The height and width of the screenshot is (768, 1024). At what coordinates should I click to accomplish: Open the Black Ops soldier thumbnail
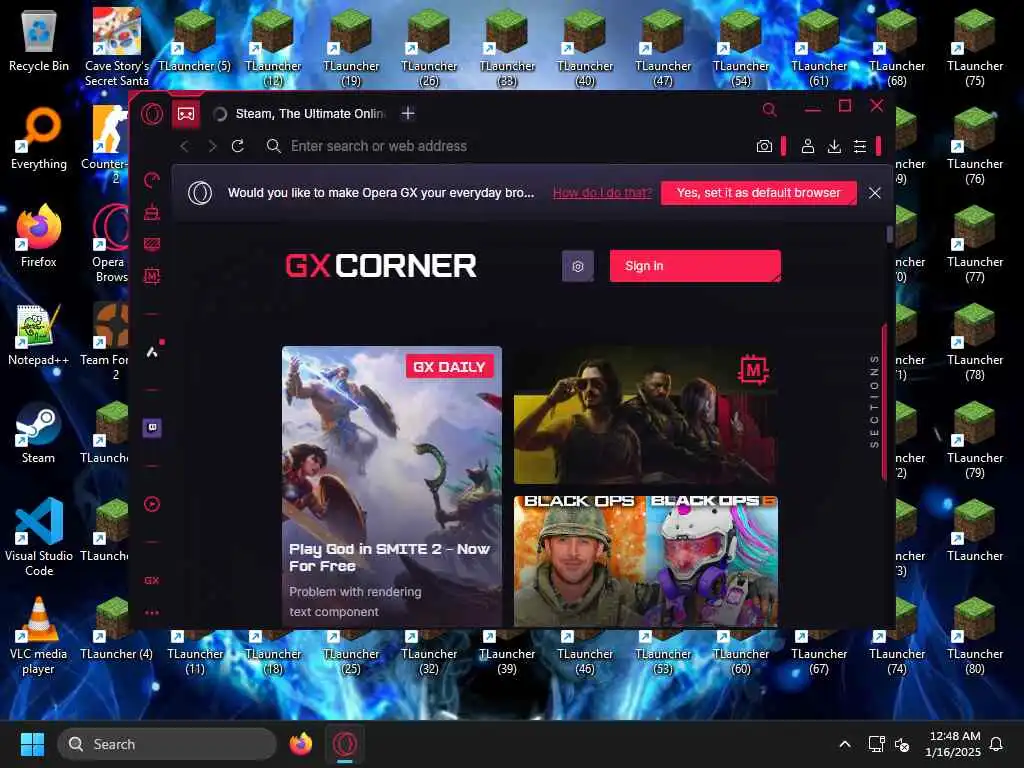click(579, 562)
